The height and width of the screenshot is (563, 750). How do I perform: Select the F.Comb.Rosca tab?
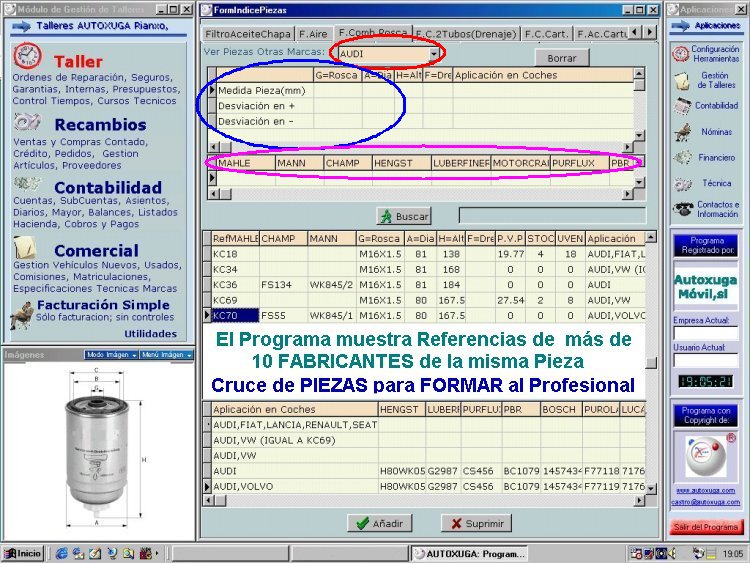(x=373, y=31)
